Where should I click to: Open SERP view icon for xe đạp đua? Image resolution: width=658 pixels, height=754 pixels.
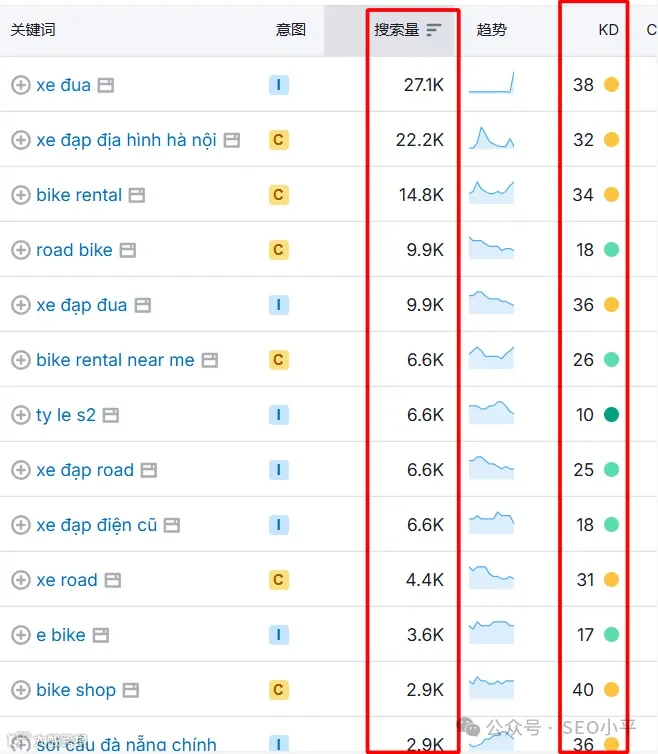click(x=142, y=305)
